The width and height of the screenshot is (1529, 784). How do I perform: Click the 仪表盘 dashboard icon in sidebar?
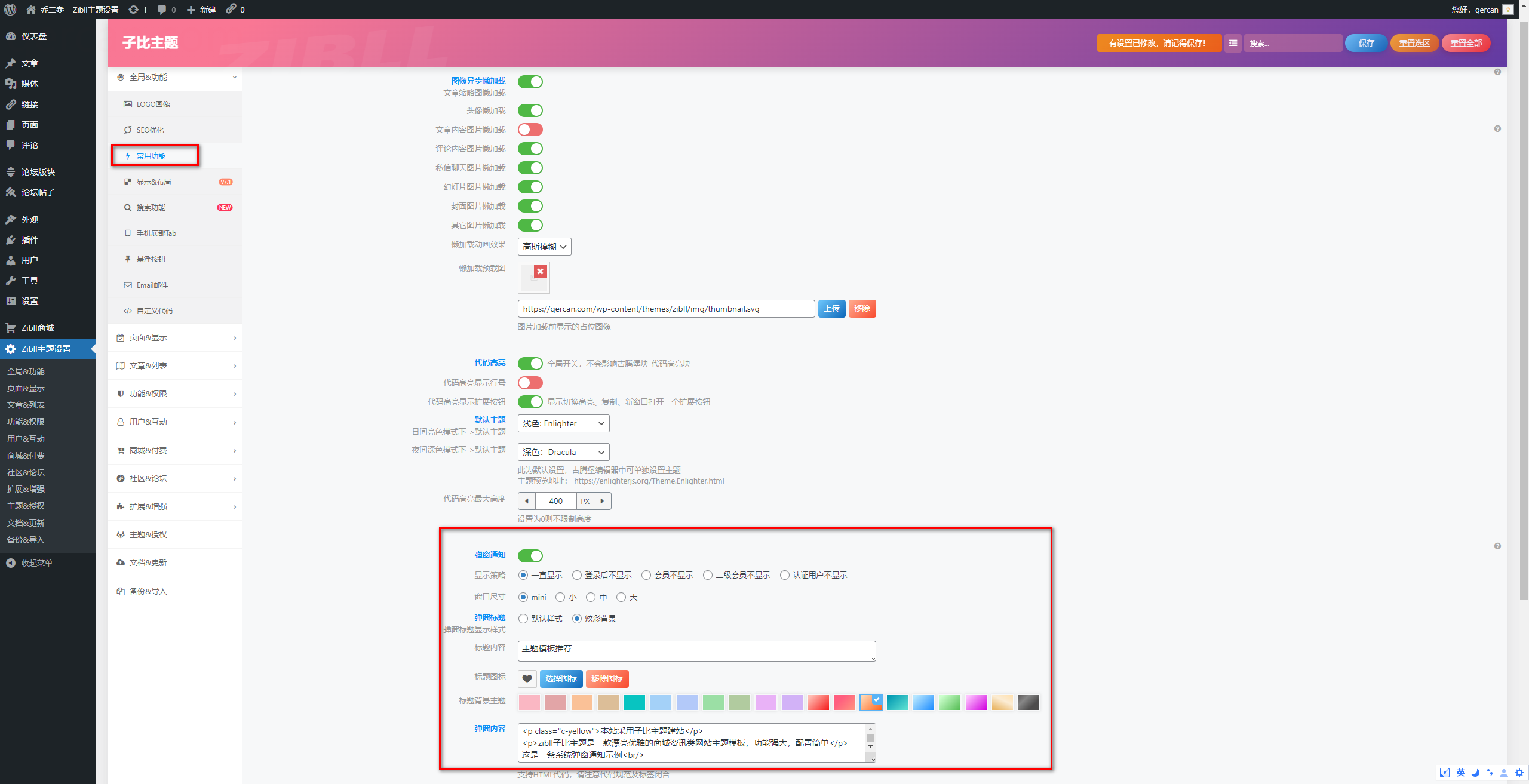coord(11,36)
